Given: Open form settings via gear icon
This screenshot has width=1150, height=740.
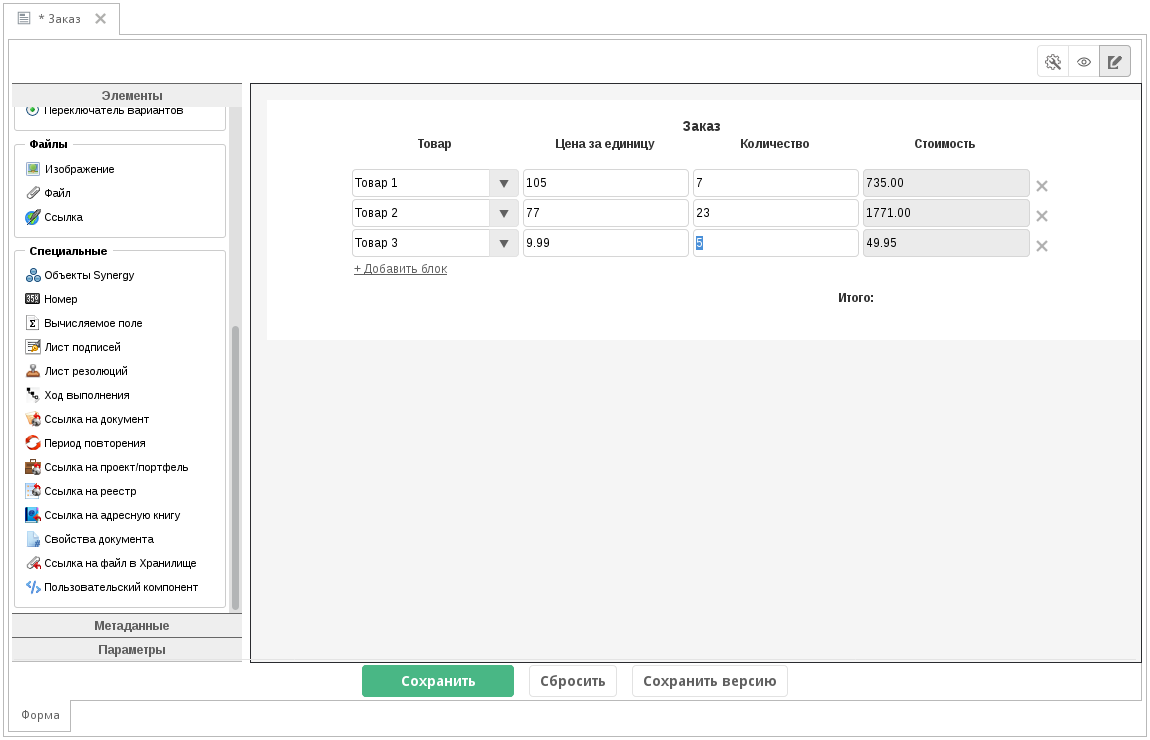Looking at the screenshot, I should 1053,62.
